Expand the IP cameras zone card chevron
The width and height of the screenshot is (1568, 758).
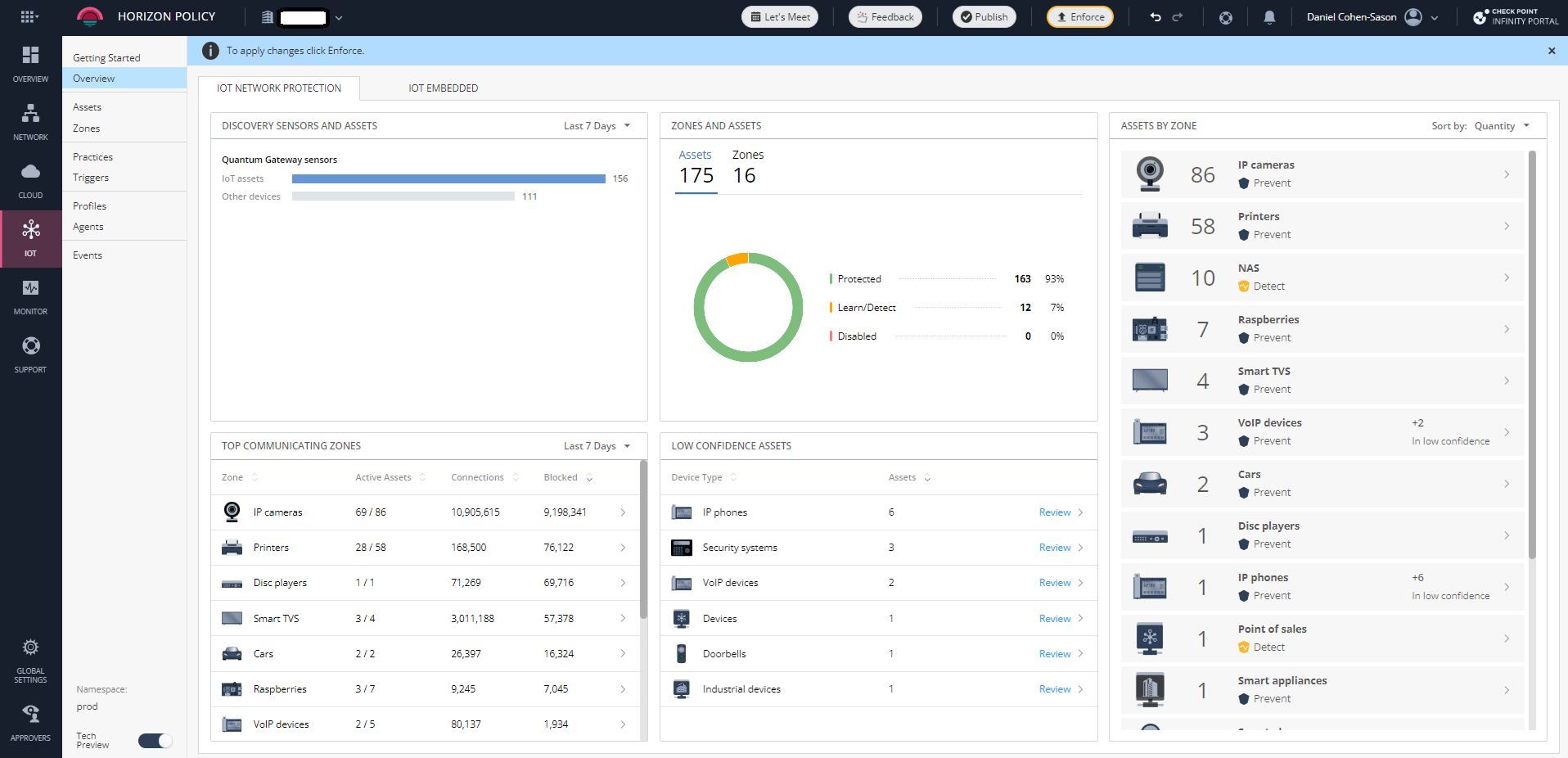tap(1507, 174)
